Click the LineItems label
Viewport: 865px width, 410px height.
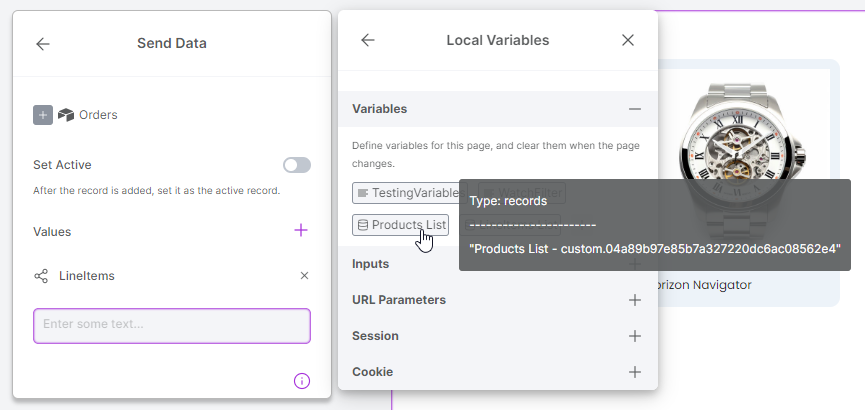pyautogui.click(x=87, y=276)
